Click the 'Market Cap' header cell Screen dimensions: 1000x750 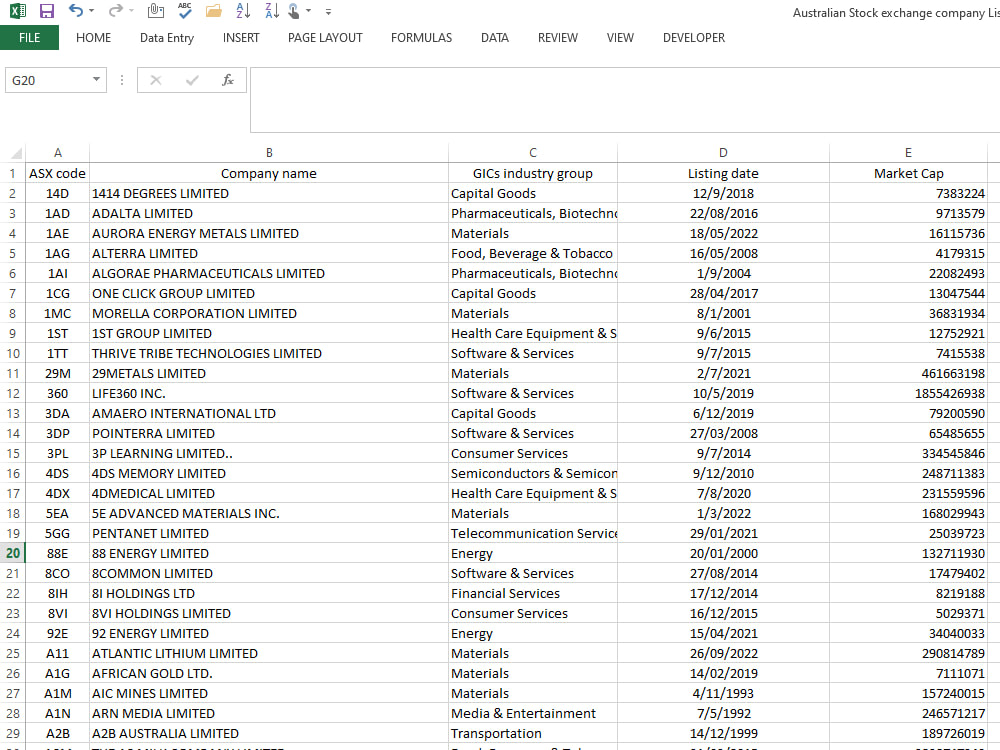click(x=908, y=173)
